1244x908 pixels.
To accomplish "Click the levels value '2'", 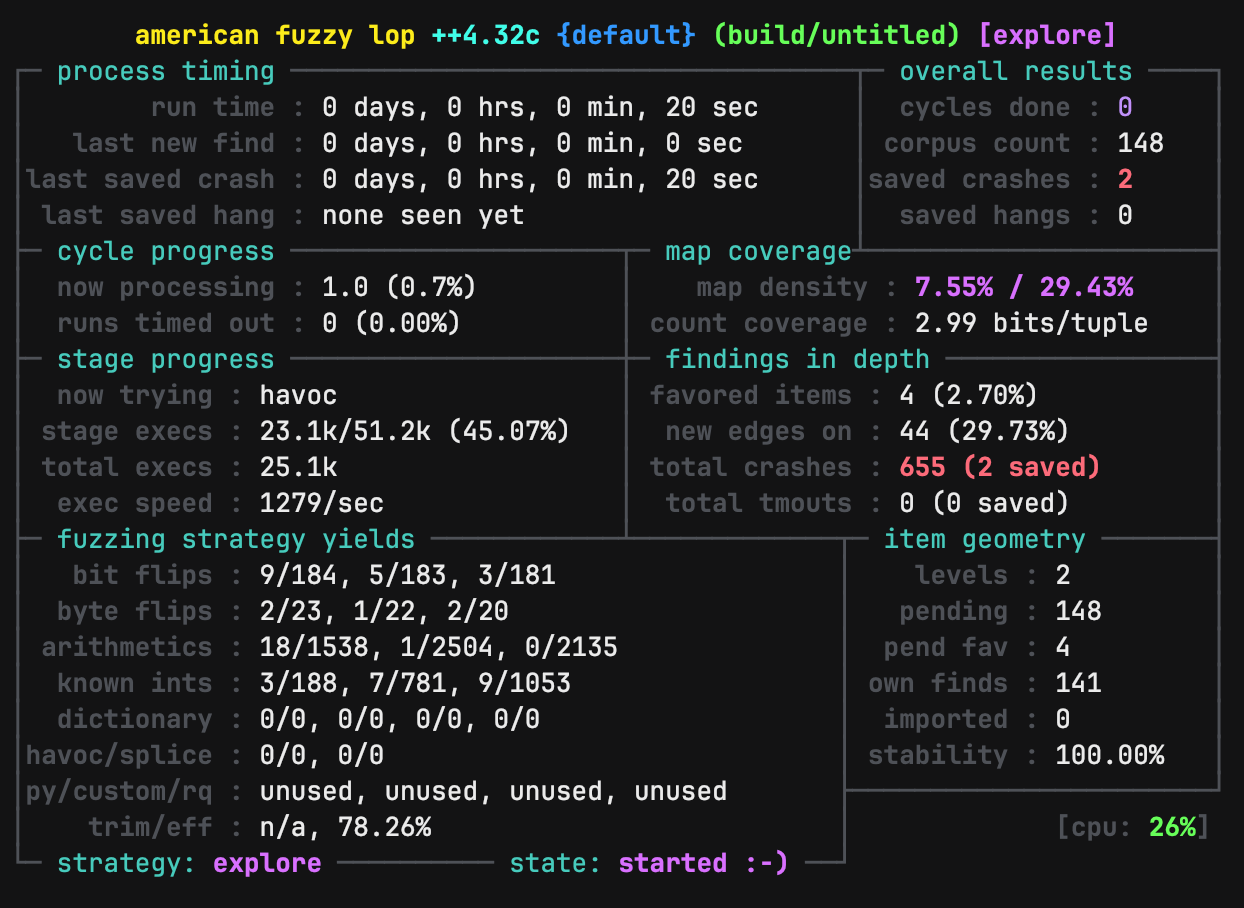I will 1063,576.
